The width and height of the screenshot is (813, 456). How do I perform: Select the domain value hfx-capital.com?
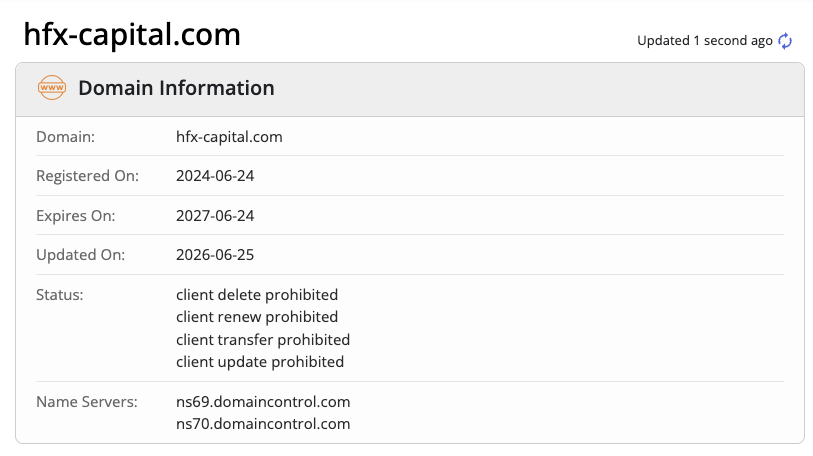pos(229,137)
